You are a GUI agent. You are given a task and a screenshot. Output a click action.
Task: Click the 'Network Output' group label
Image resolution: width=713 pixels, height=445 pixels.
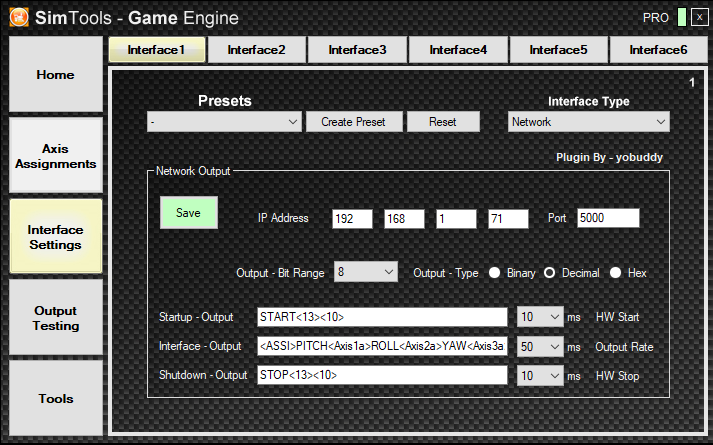pyautogui.click(x=193, y=171)
